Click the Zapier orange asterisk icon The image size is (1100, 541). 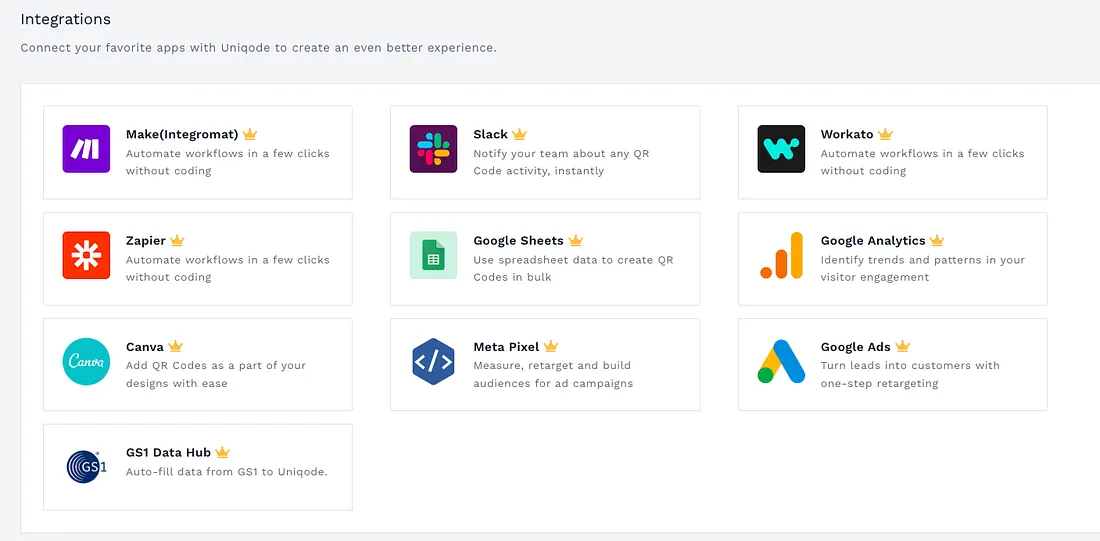86,255
